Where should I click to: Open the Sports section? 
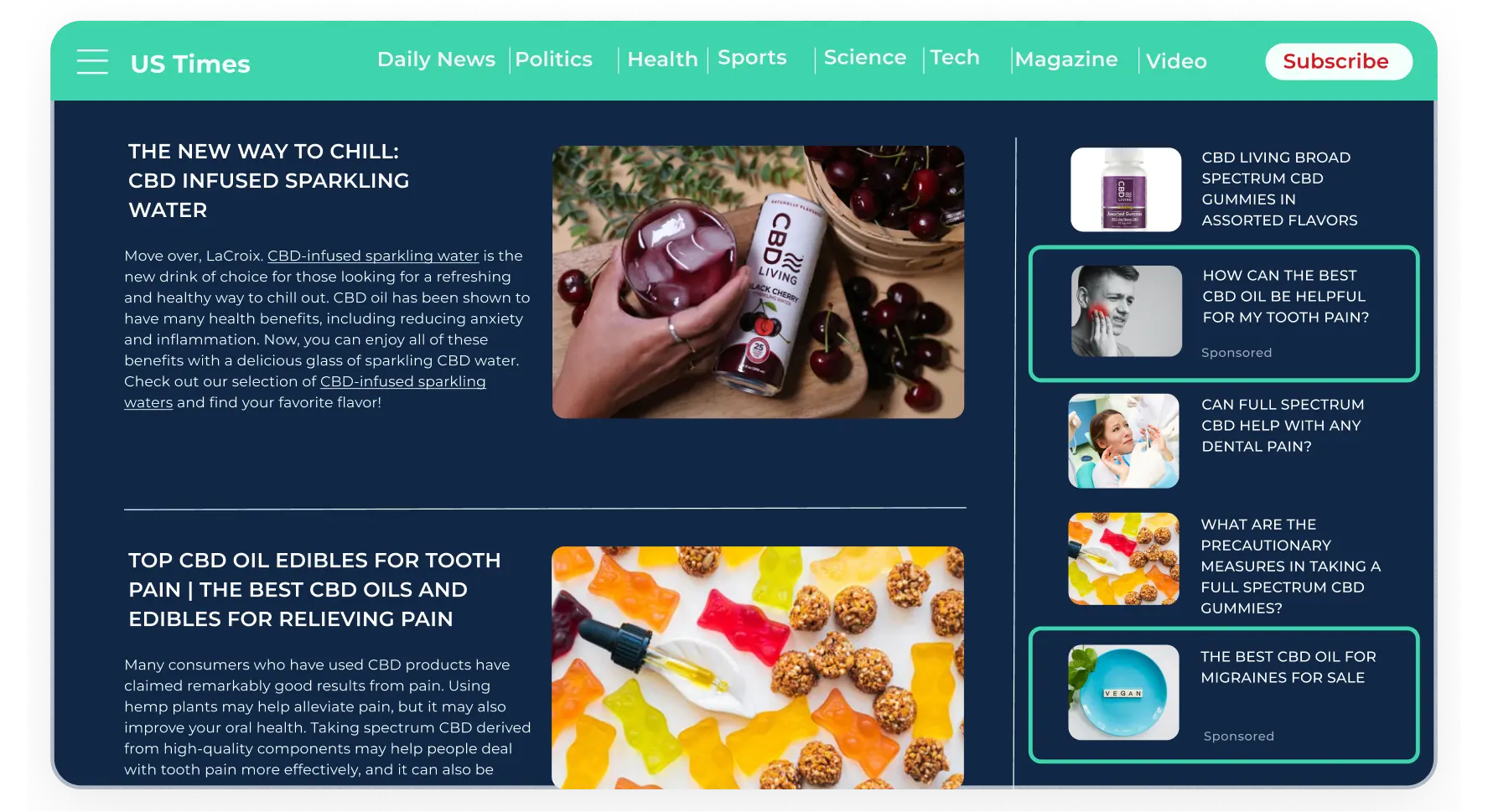click(752, 58)
